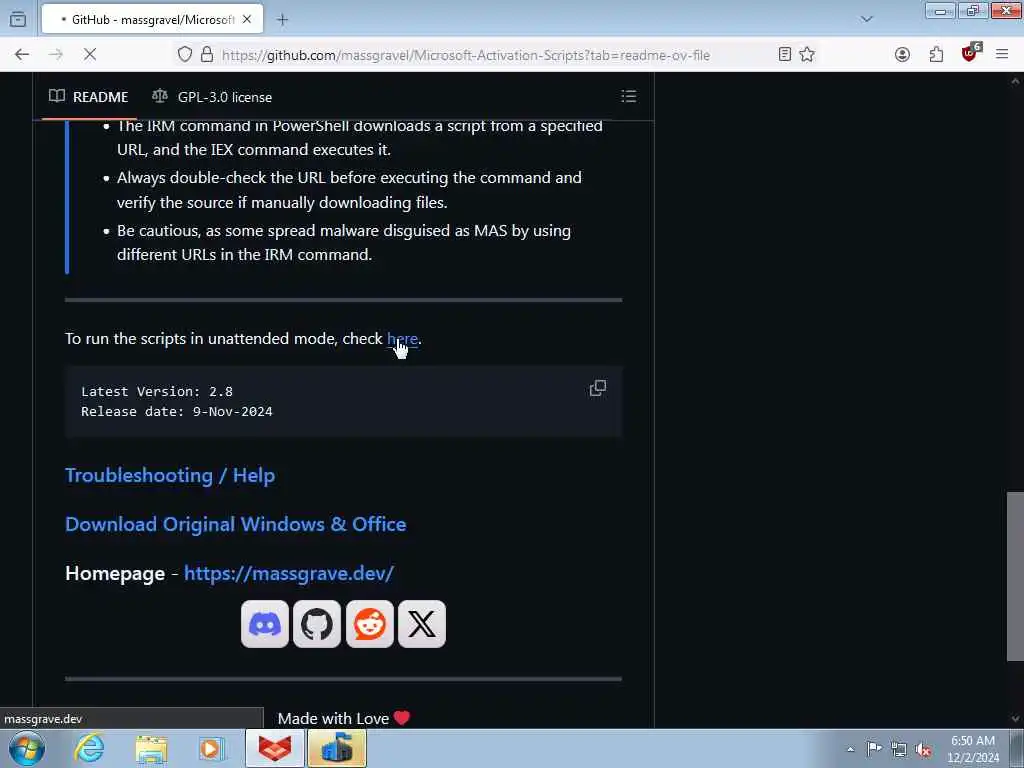Click the 'Latest Version: 2.8' text
1024x768 pixels.
point(157,392)
